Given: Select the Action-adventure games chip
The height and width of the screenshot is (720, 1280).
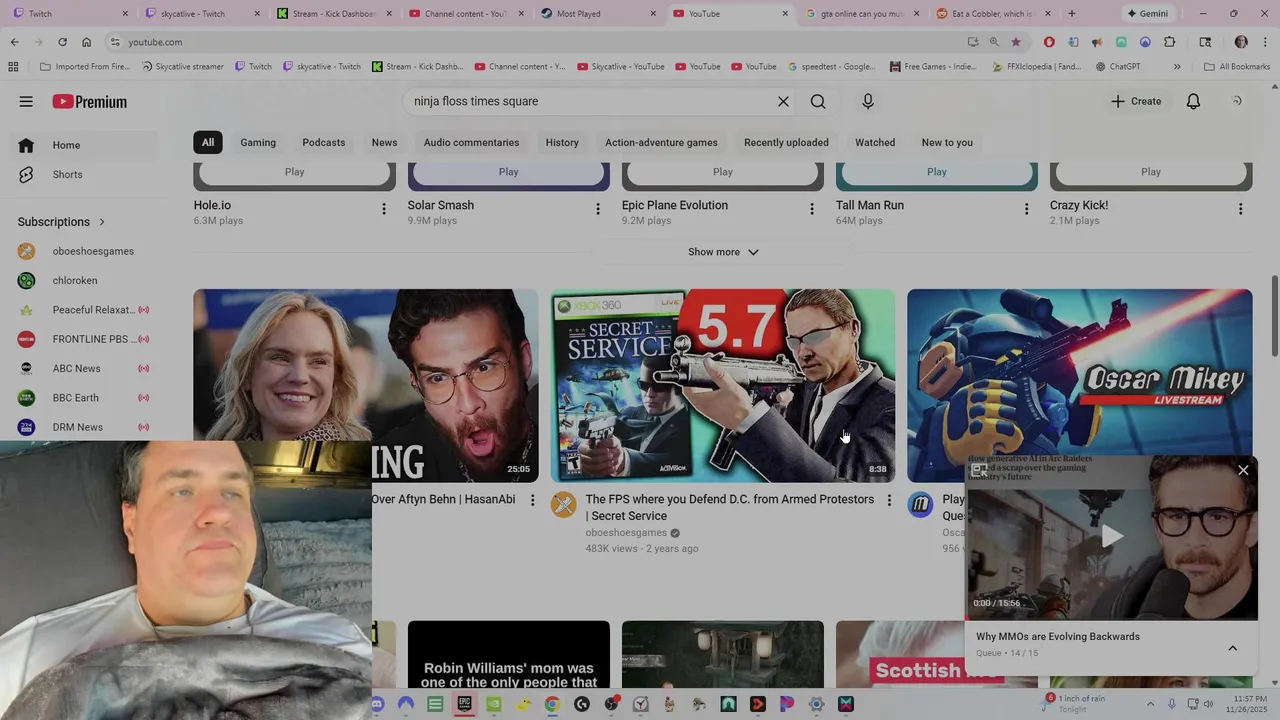Looking at the screenshot, I should pyautogui.click(x=661, y=142).
